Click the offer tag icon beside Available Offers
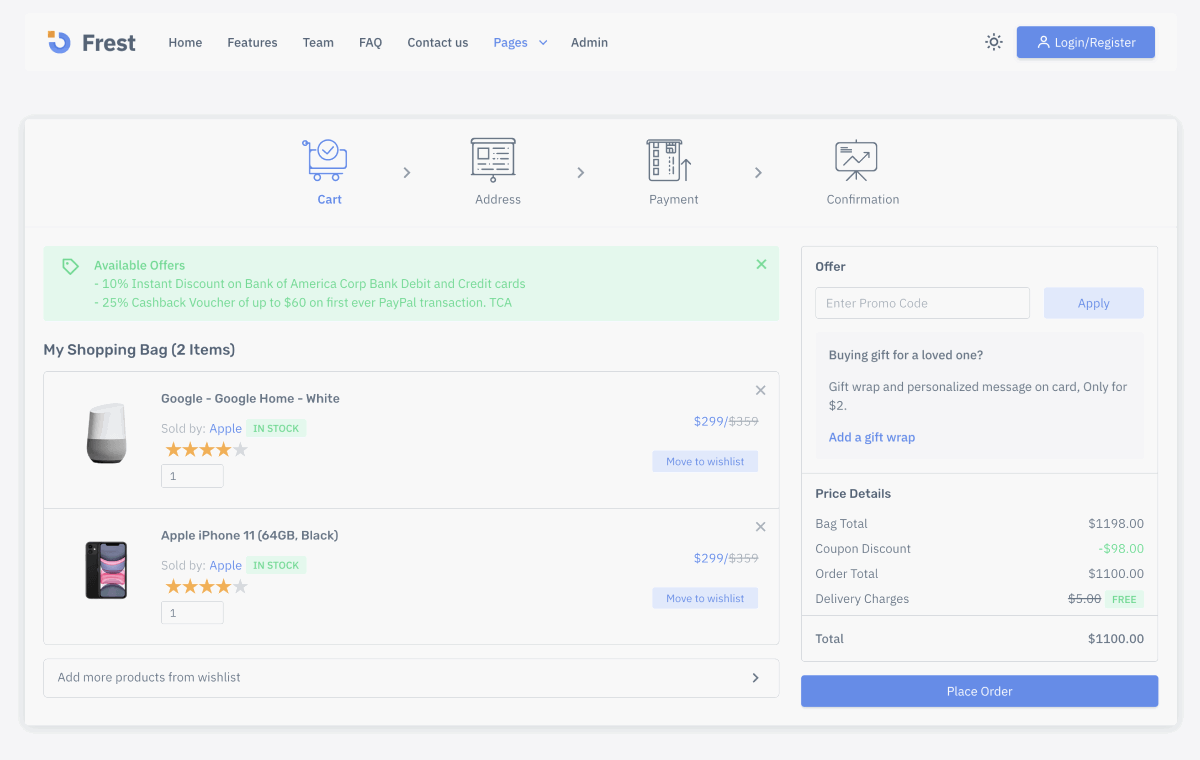This screenshot has height=760, width=1200. pyautogui.click(x=69, y=265)
